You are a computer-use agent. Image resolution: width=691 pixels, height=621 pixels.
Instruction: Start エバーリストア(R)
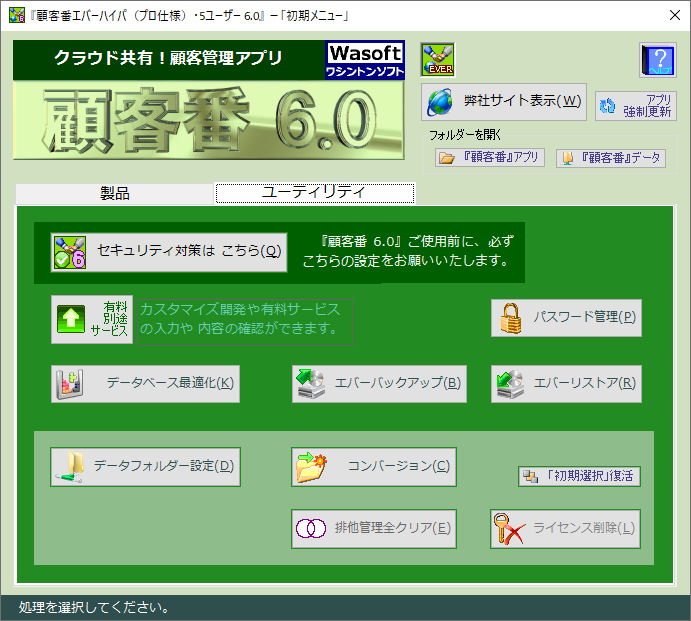[x=566, y=383]
